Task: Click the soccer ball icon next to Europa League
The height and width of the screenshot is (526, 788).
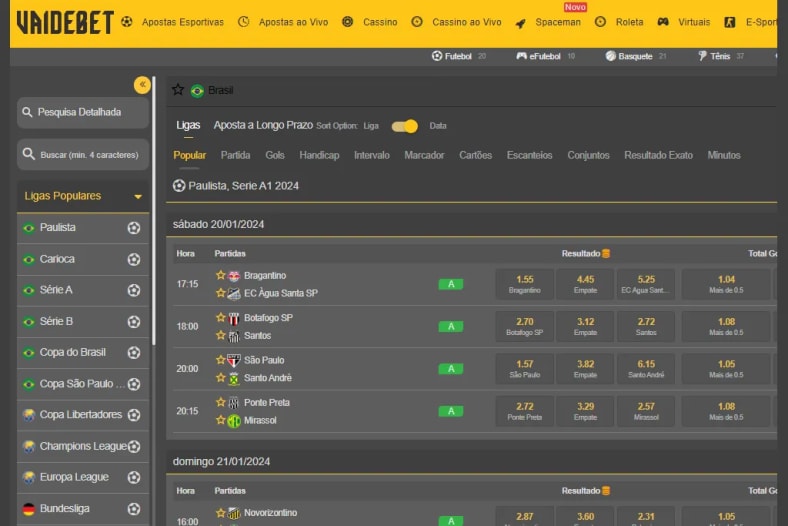Action: [x=134, y=477]
